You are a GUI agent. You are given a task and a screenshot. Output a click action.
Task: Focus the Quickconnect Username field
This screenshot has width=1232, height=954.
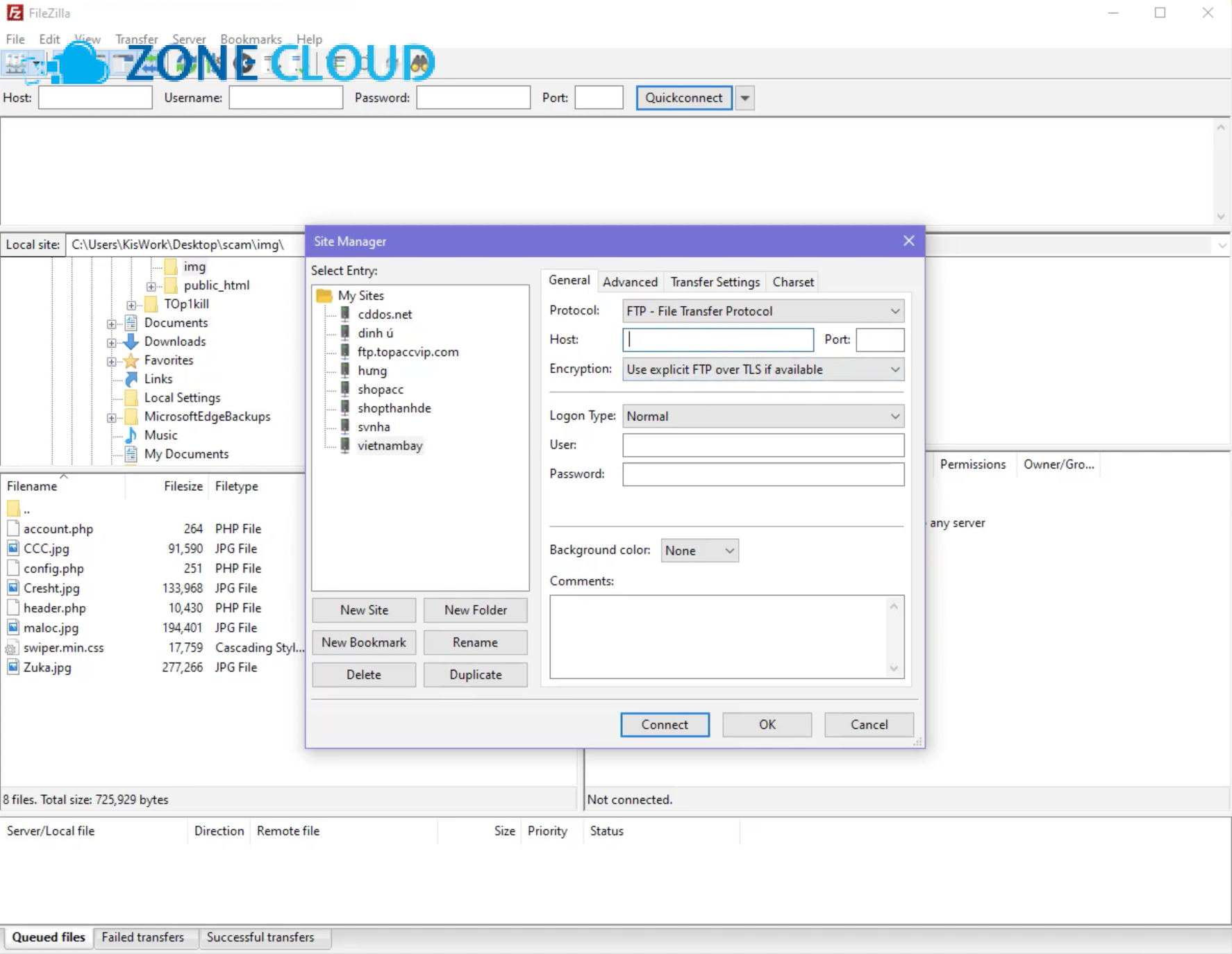[286, 98]
